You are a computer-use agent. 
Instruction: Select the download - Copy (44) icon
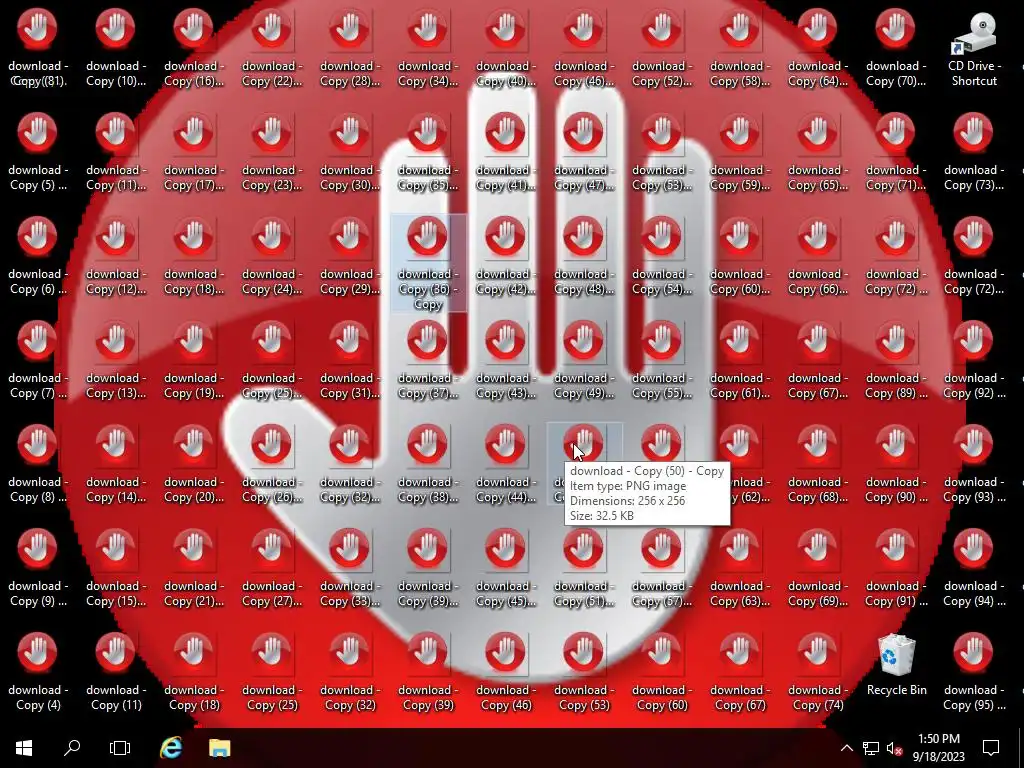point(505,466)
